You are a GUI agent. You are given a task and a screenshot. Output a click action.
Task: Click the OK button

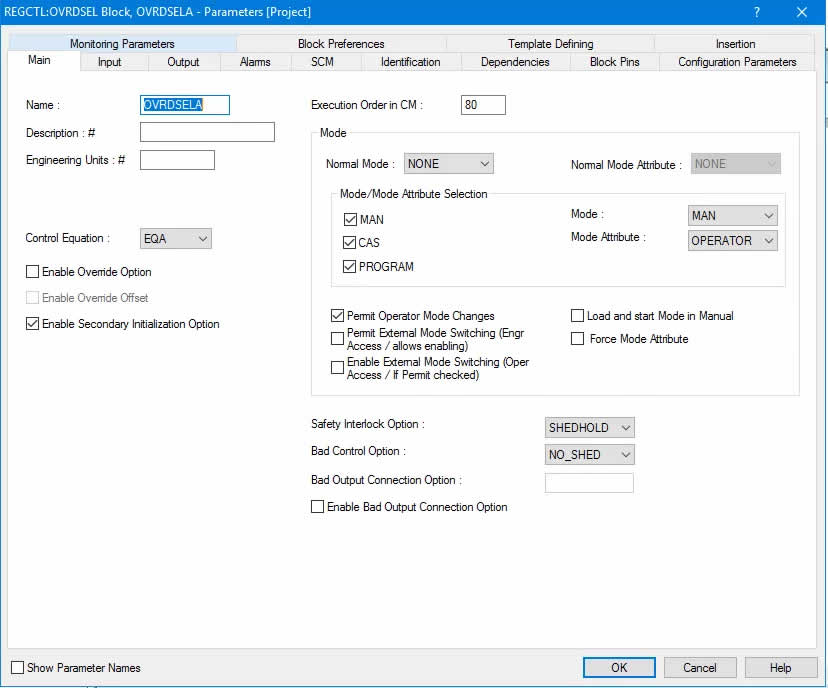click(x=619, y=667)
